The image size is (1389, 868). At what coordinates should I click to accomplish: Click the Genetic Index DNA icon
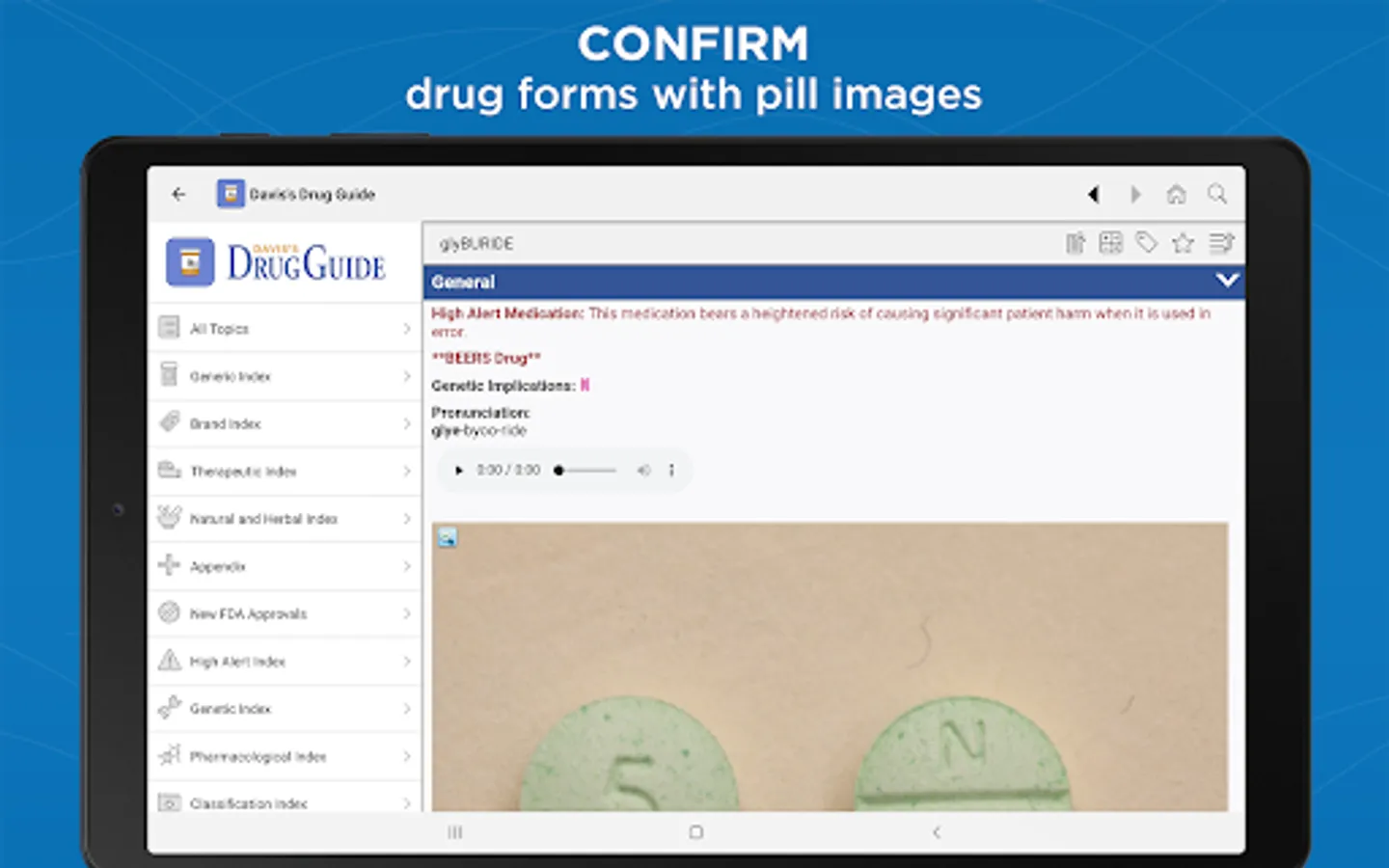(169, 707)
